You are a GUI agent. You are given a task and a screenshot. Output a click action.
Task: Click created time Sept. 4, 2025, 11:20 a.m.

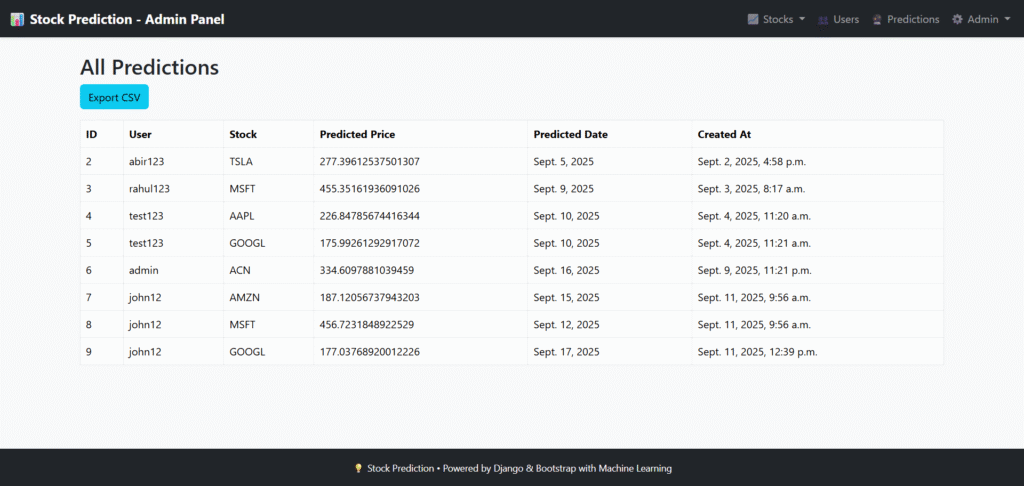click(754, 216)
